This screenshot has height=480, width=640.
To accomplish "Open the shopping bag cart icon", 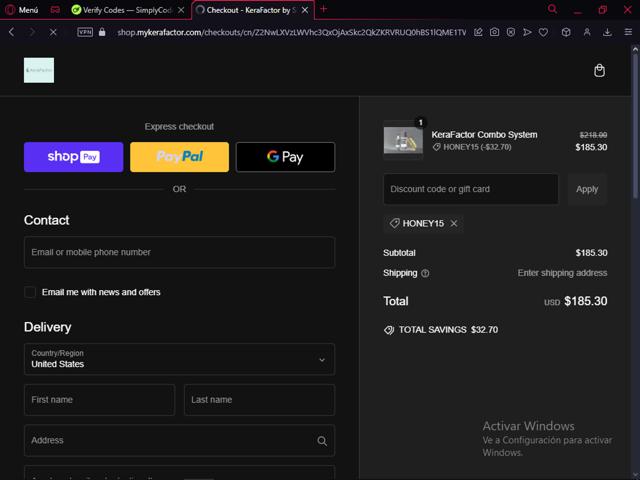I will pos(599,70).
